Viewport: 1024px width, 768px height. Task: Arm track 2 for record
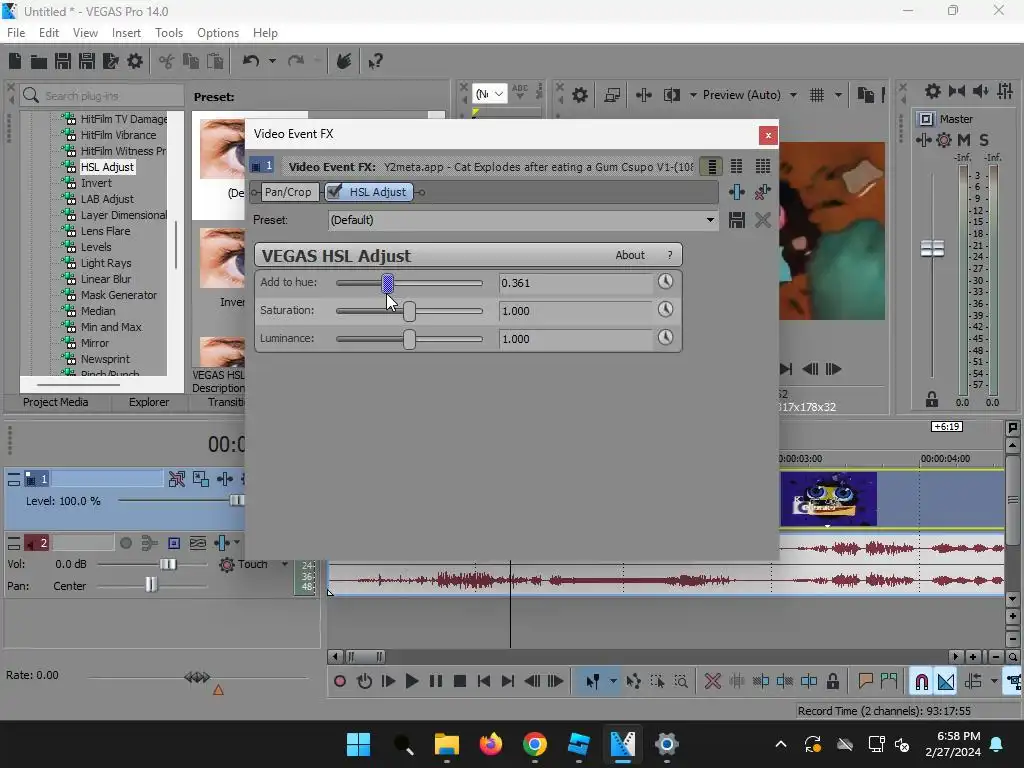point(126,543)
